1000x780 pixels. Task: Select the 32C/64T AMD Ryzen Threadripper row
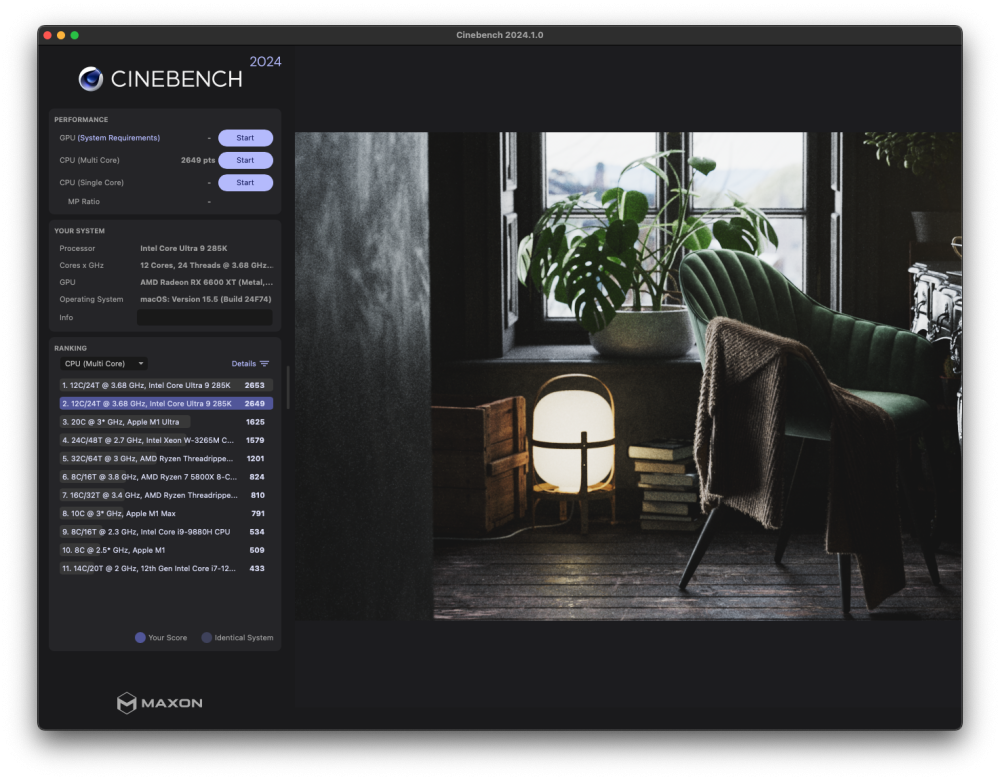point(166,459)
